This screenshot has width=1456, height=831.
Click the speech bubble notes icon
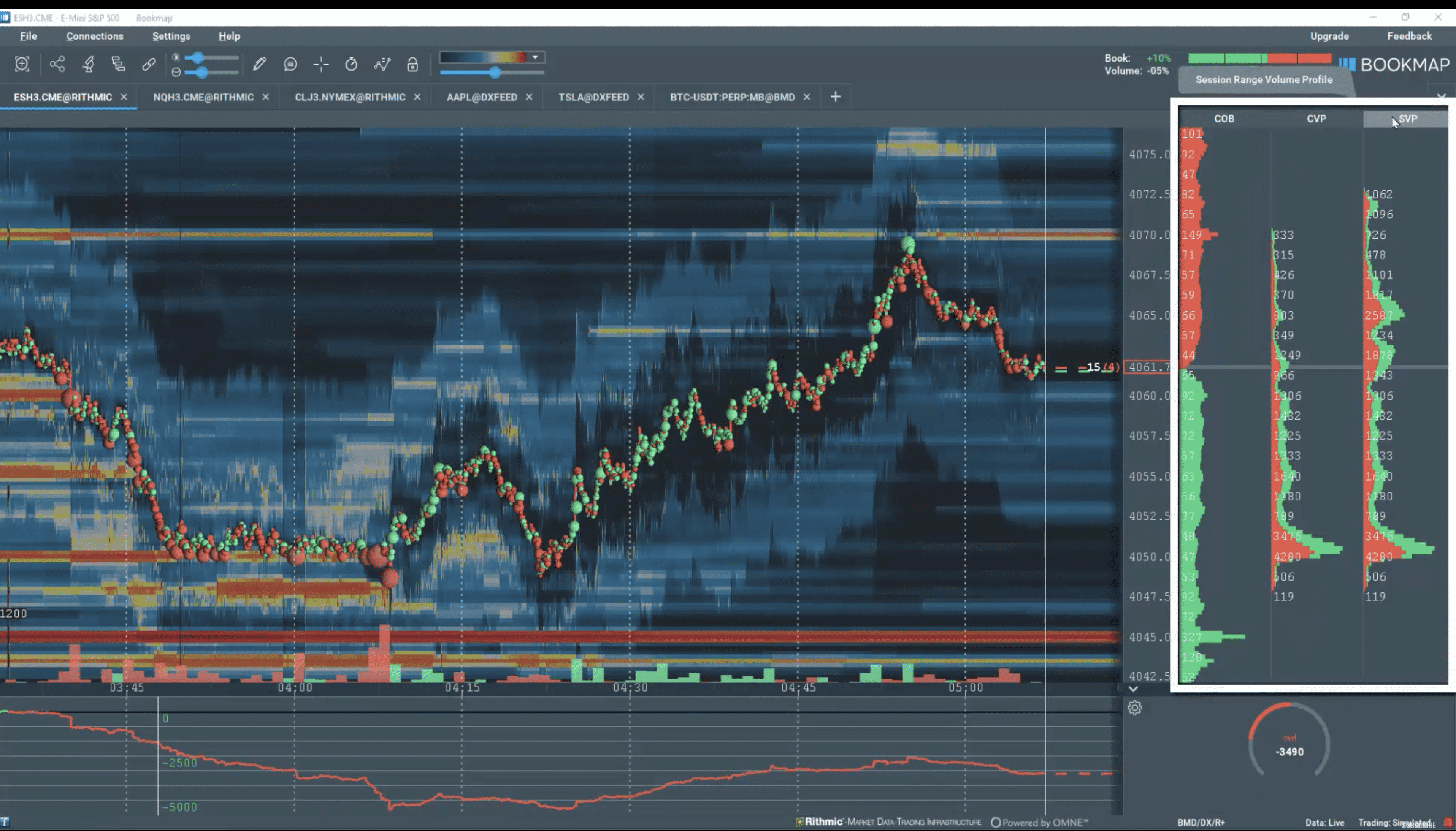coord(290,64)
